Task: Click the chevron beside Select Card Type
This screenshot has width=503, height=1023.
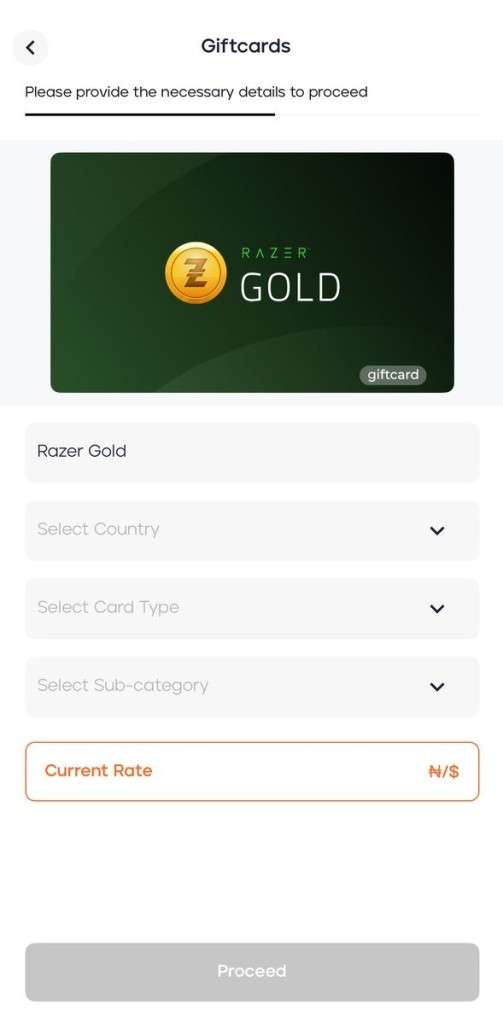Action: click(437, 609)
